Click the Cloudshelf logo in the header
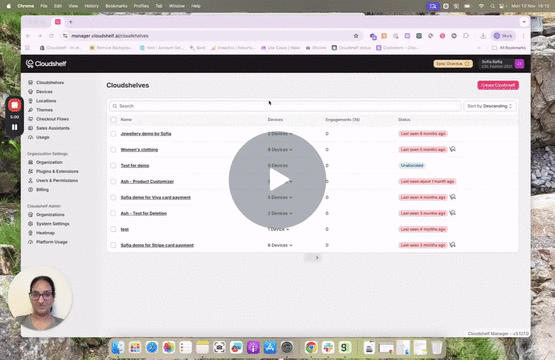This screenshot has height=360, width=555. pyautogui.click(x=46, y=64)
